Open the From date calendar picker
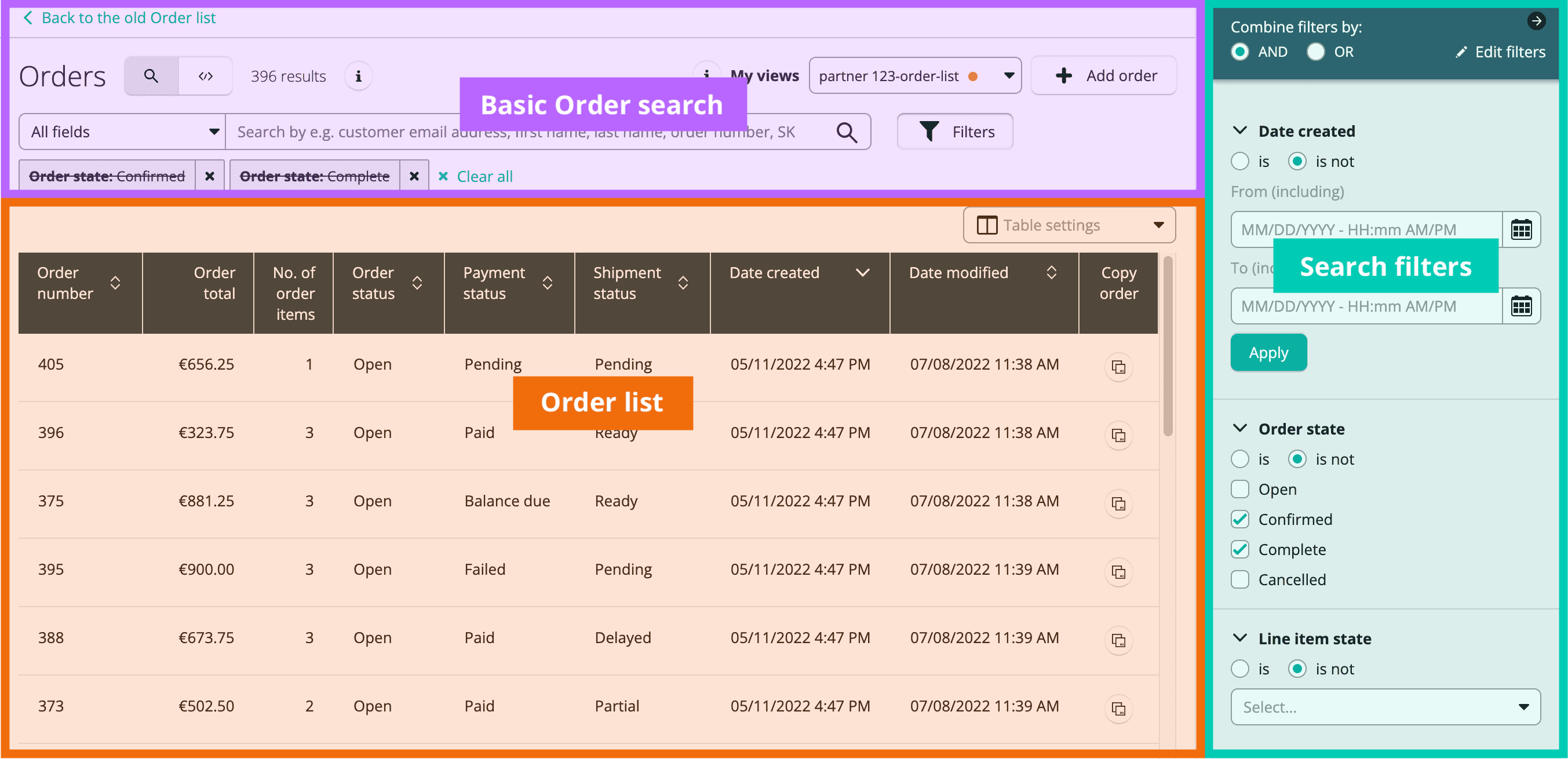 pos(1520,229)
